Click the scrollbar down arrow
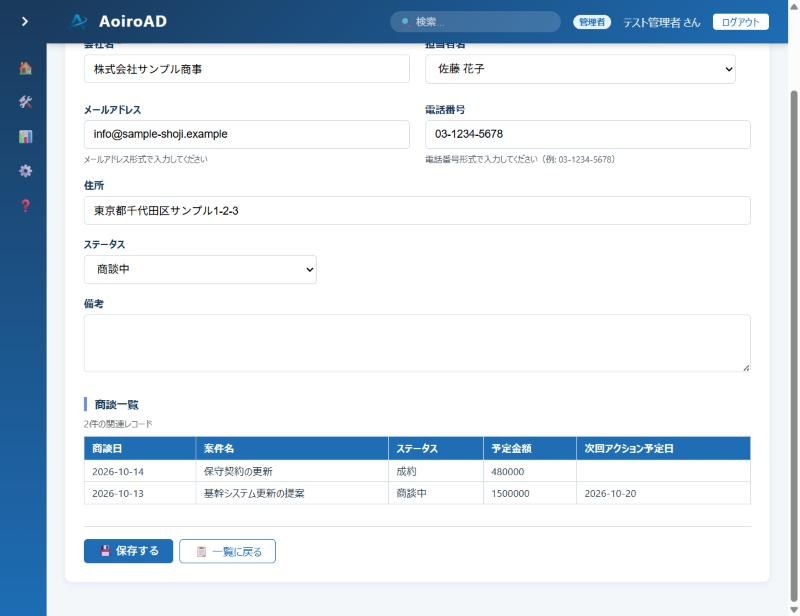 point(794,610)
